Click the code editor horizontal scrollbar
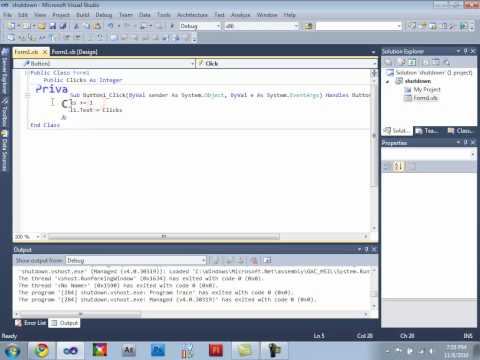 (163, 236)
